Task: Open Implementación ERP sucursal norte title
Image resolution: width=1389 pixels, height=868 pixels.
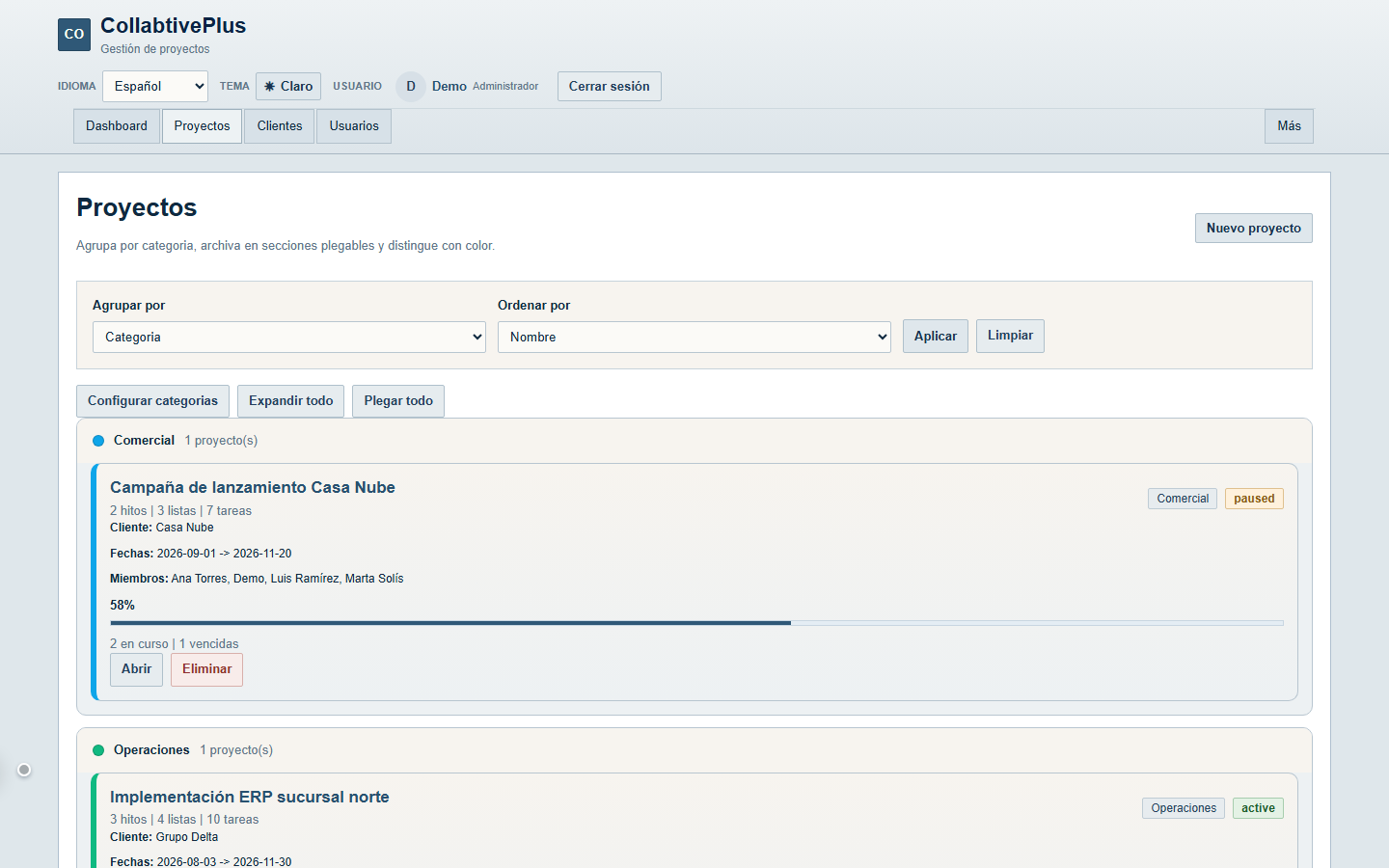Action: click(x=250, y=797)
